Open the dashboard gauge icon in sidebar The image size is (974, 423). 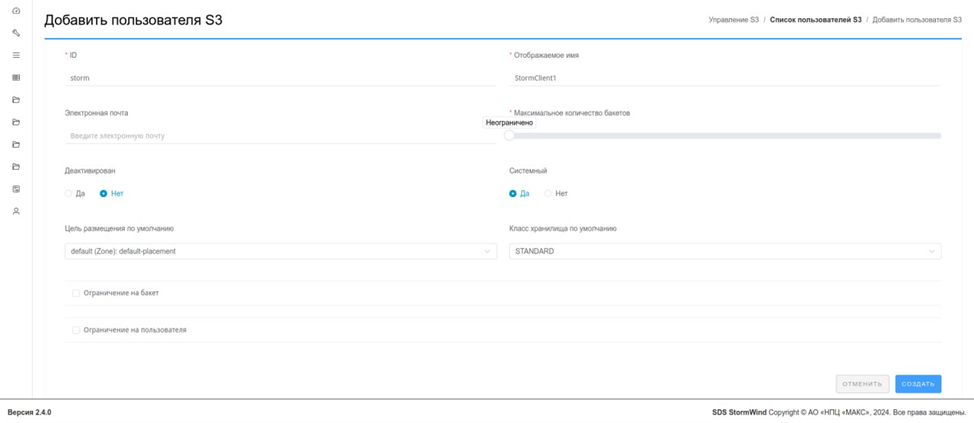tap(16, 11)
